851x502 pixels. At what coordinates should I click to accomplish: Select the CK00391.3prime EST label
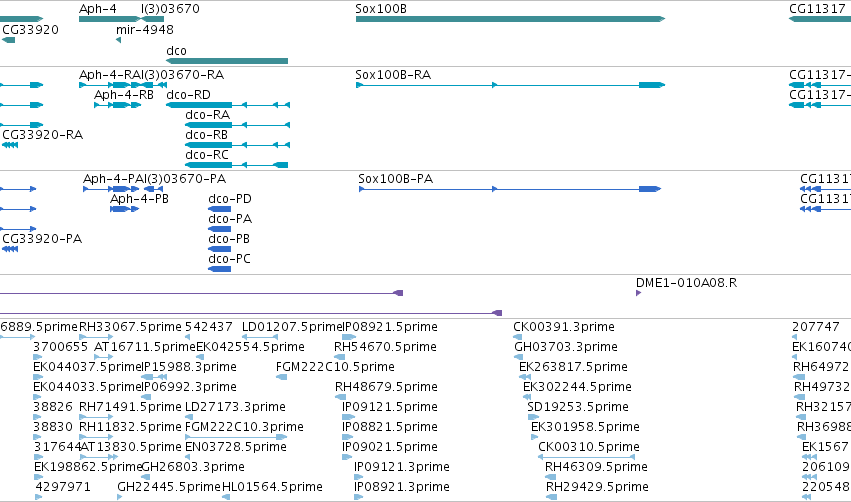pos(564,327)
